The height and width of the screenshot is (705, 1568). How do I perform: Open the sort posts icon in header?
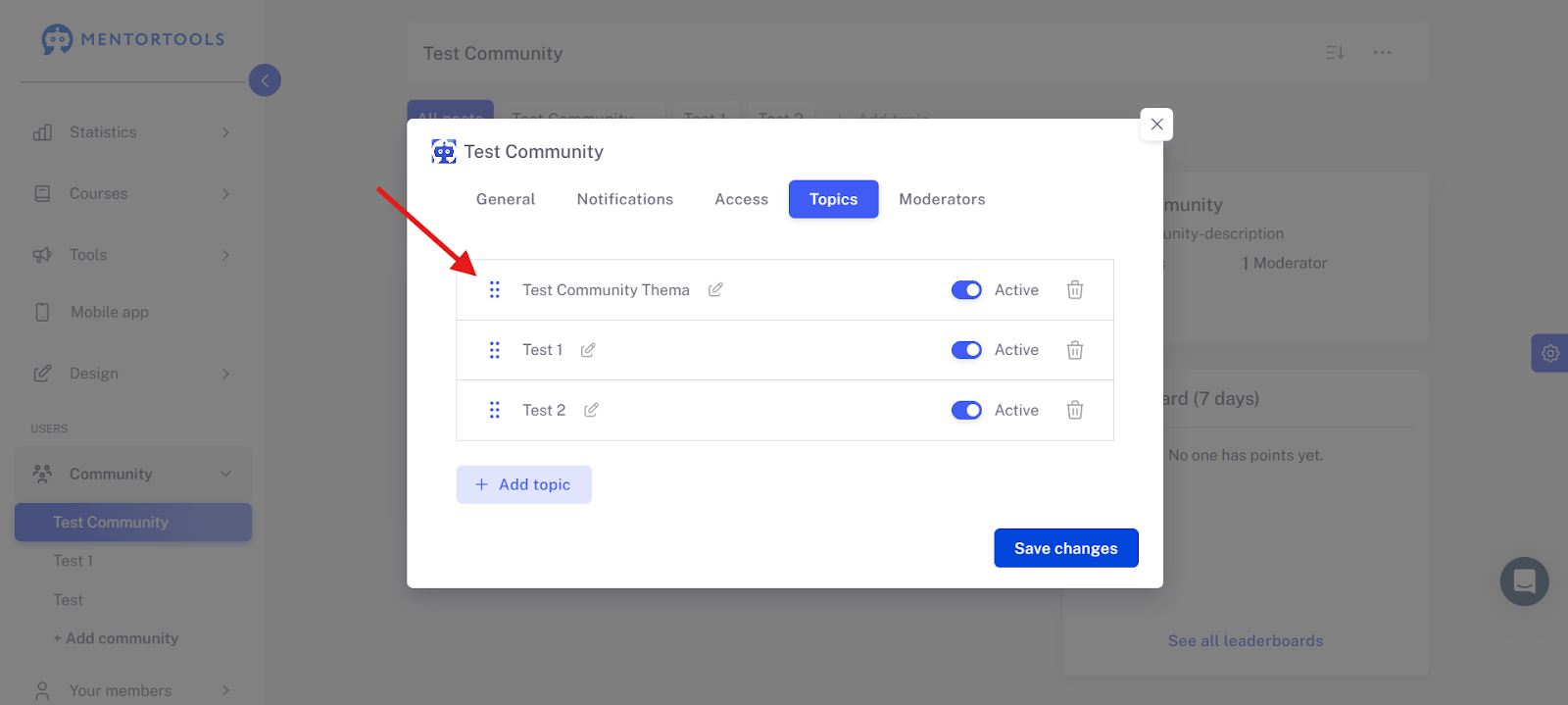pos(1335,53)
